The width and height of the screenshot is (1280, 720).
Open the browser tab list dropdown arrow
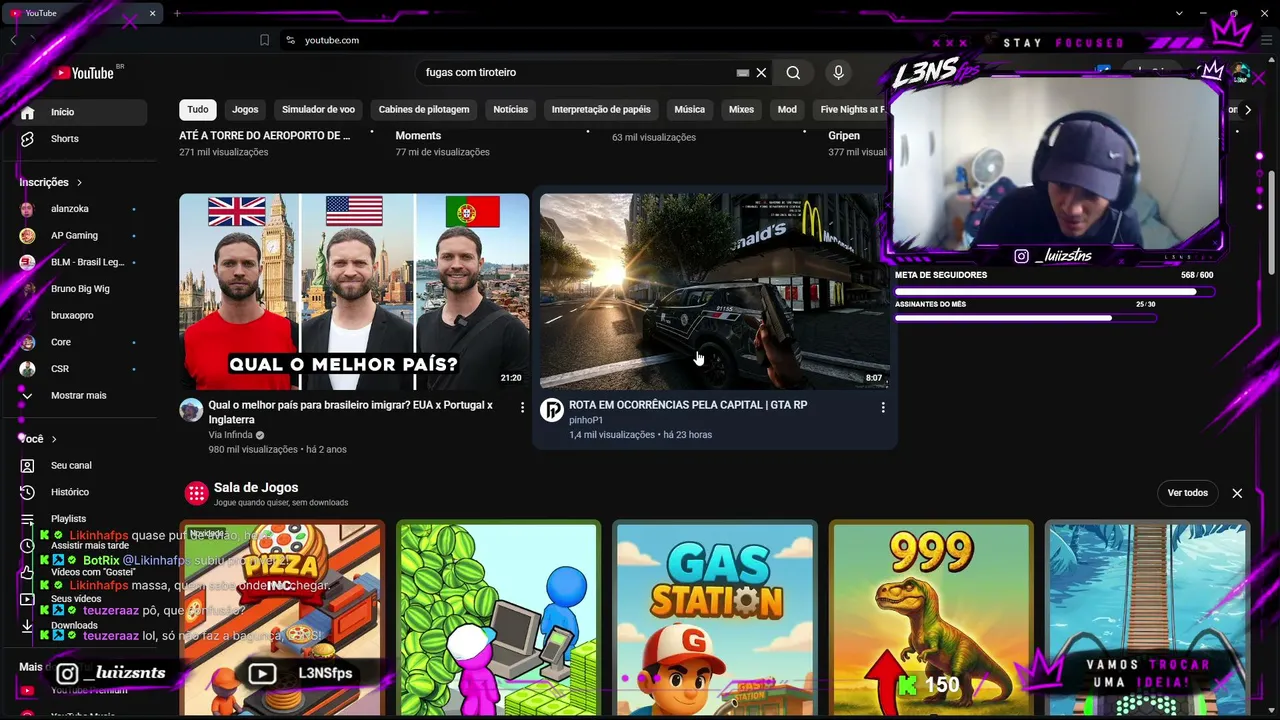1179,13
